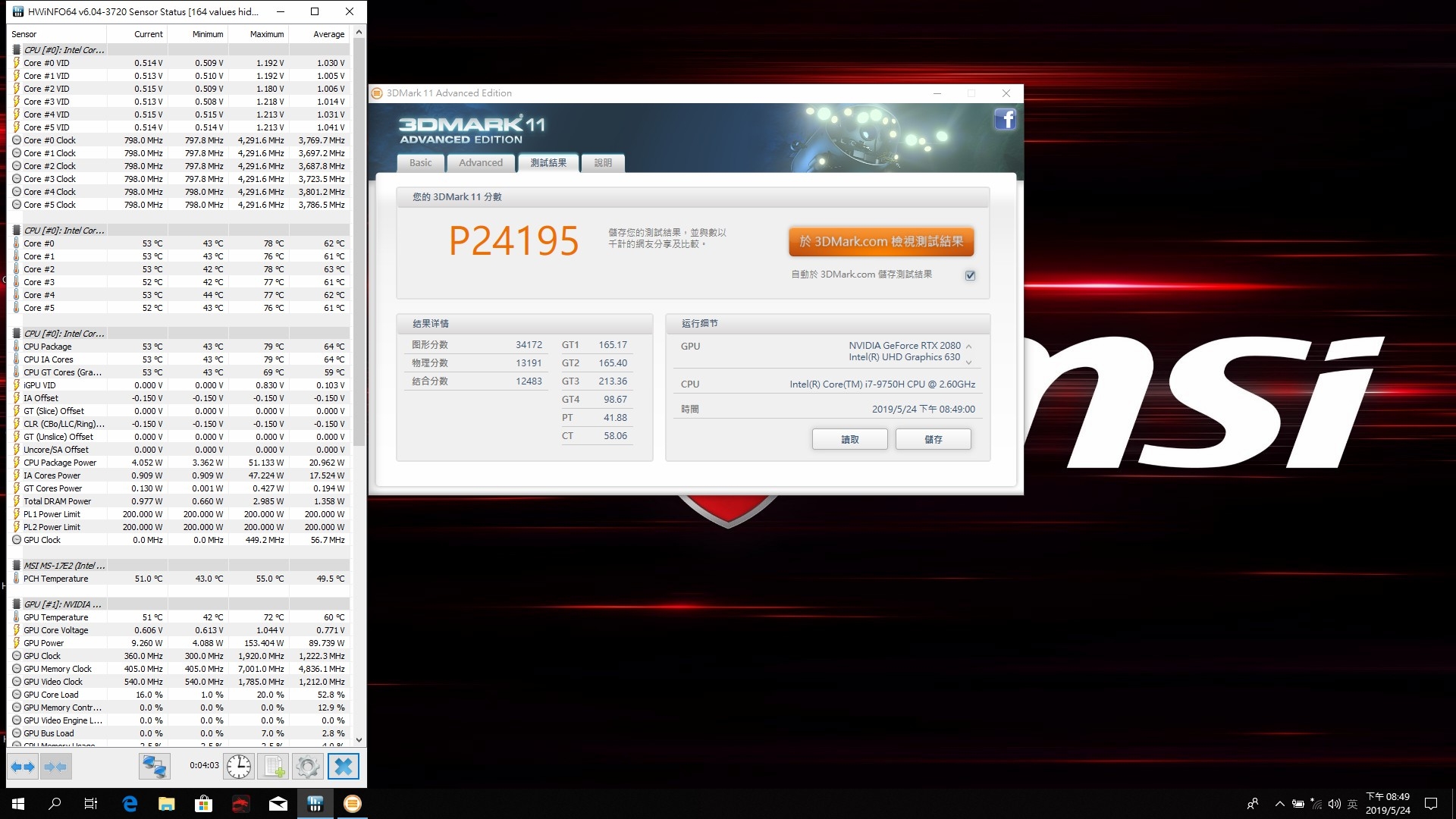Screen dimensions: 1456x819
Task: Select MSI MS-17E2 sensor group header
Action: point(179,566)
